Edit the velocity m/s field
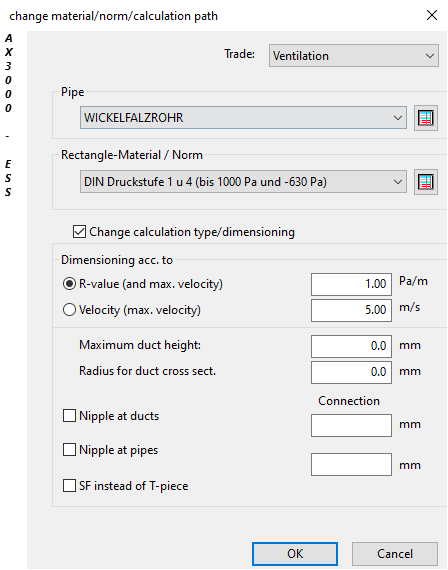Viewport: 448px width, 570px height. 351,310
